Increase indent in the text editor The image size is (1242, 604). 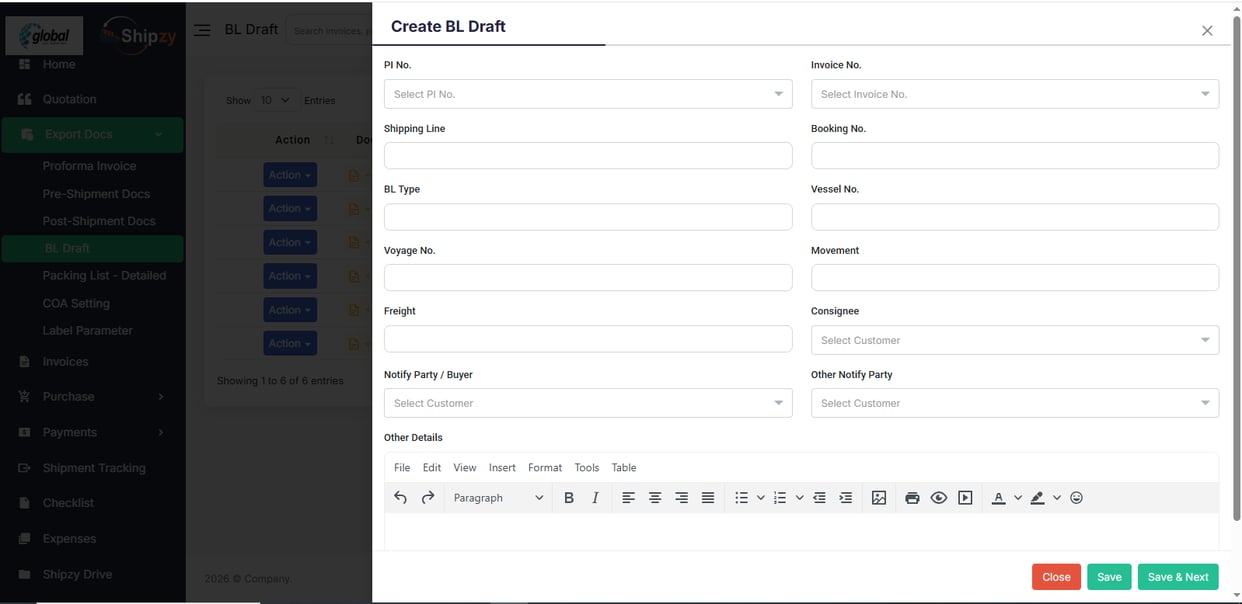tap(845, 497)
